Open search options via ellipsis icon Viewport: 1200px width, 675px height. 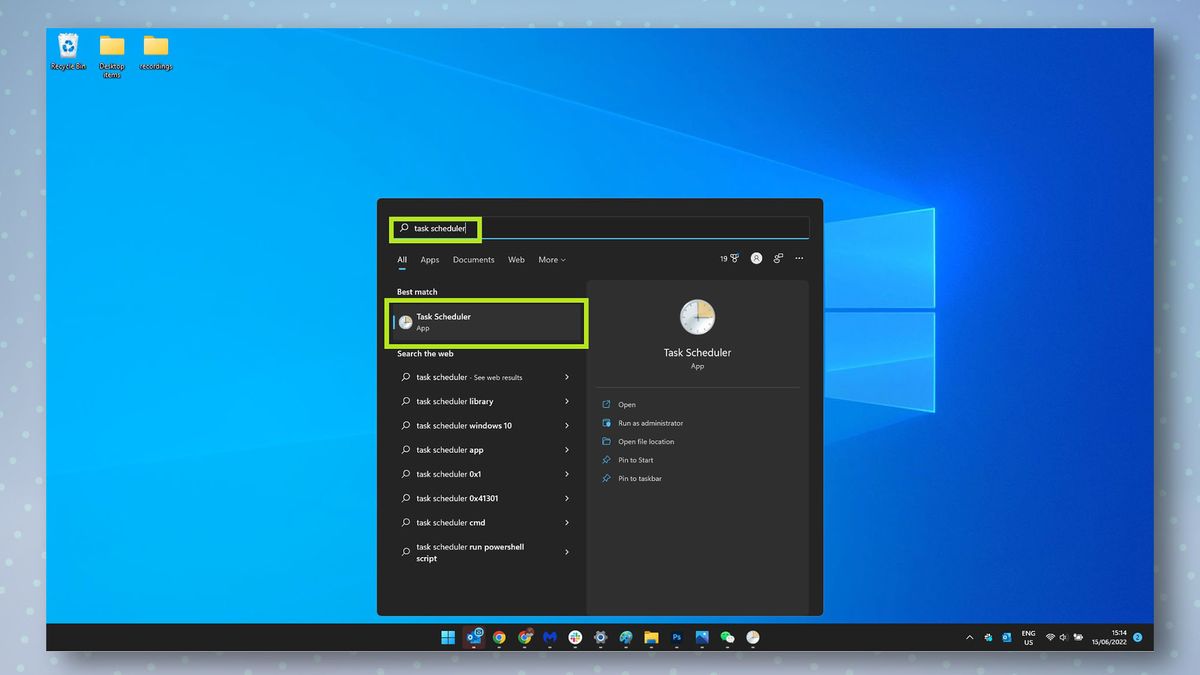pyautogui.click(x=798, y=258)
